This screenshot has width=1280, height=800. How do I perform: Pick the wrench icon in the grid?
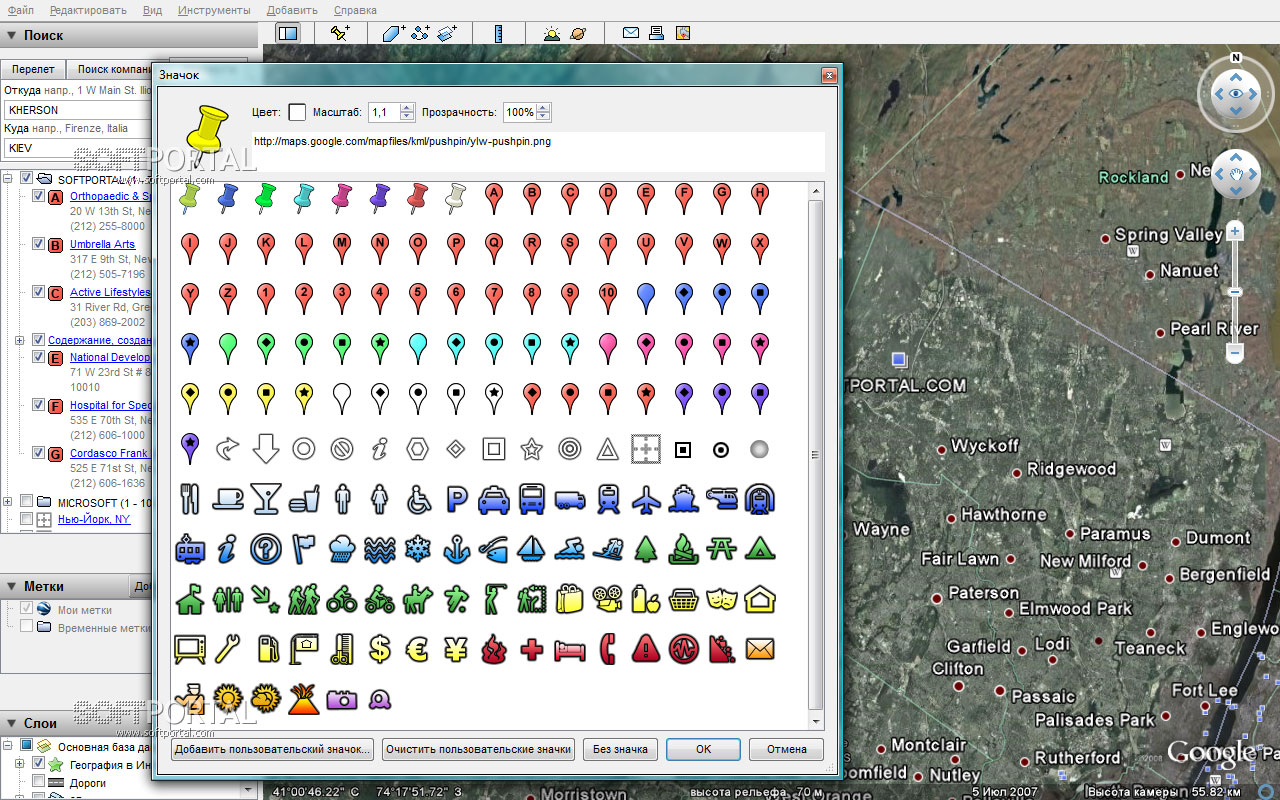[228, 648]
